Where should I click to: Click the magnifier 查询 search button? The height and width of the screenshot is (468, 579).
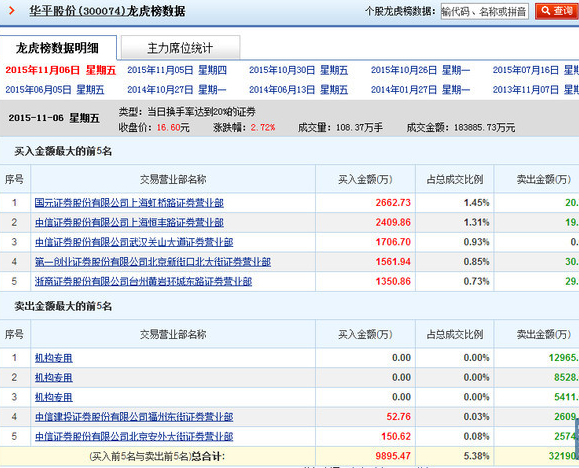[557, 11]
